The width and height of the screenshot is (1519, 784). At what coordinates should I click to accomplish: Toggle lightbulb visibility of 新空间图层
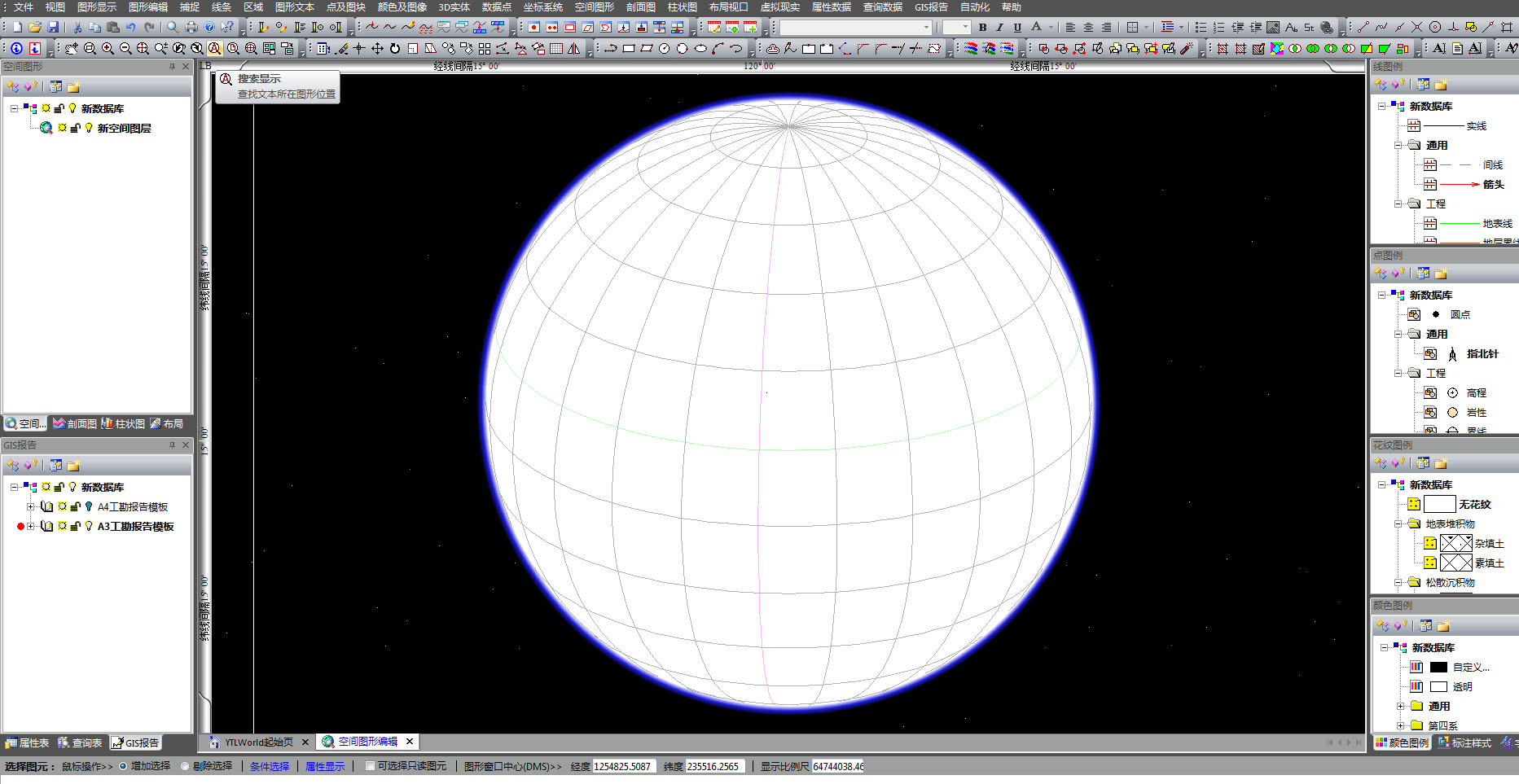(89, 128)
